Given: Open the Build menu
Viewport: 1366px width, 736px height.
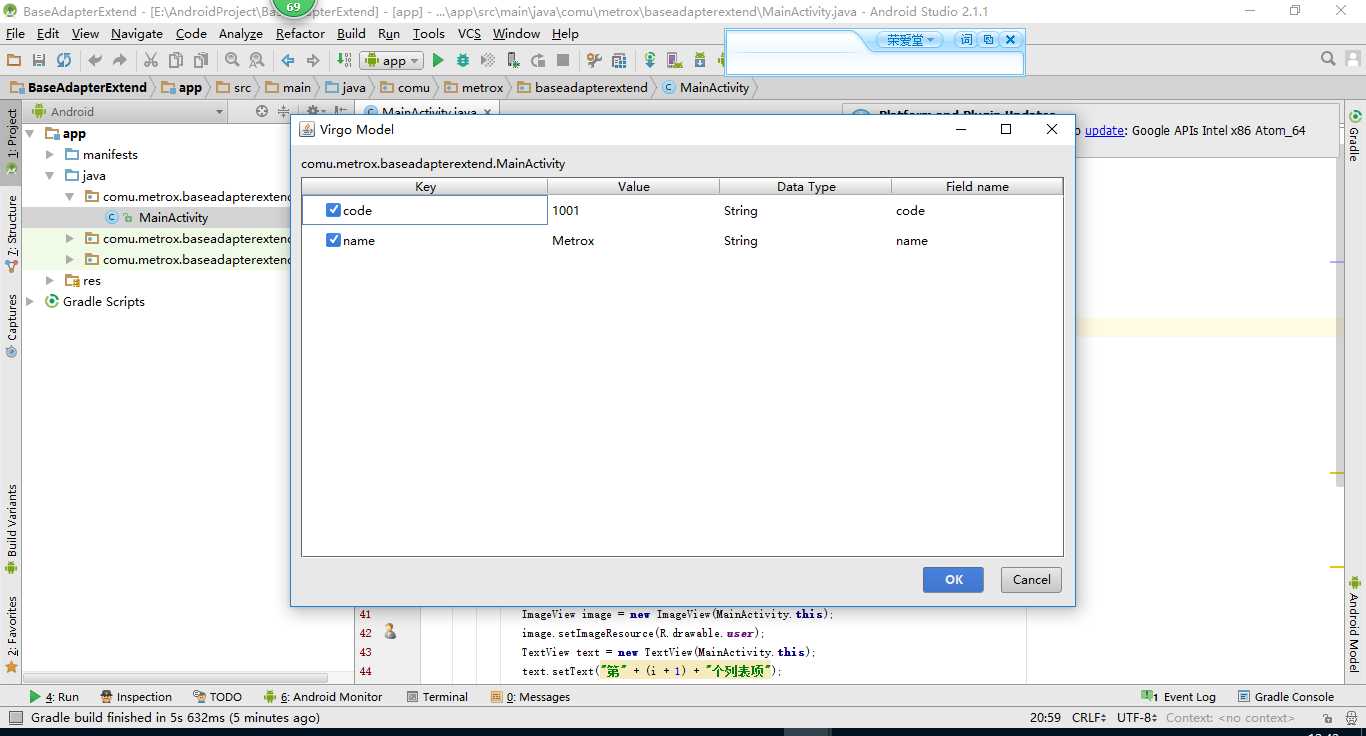Looking at the screenshot, I should (x=351, y=33).
